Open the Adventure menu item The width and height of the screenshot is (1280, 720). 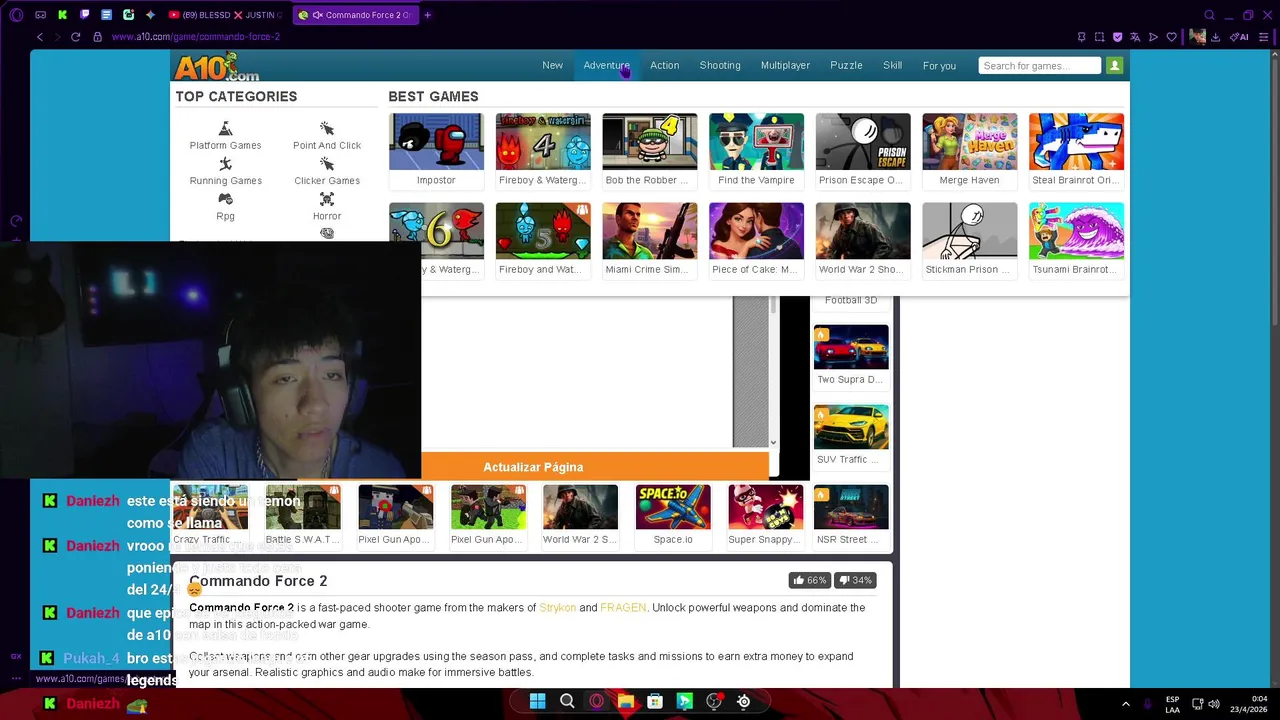point(606,66)
